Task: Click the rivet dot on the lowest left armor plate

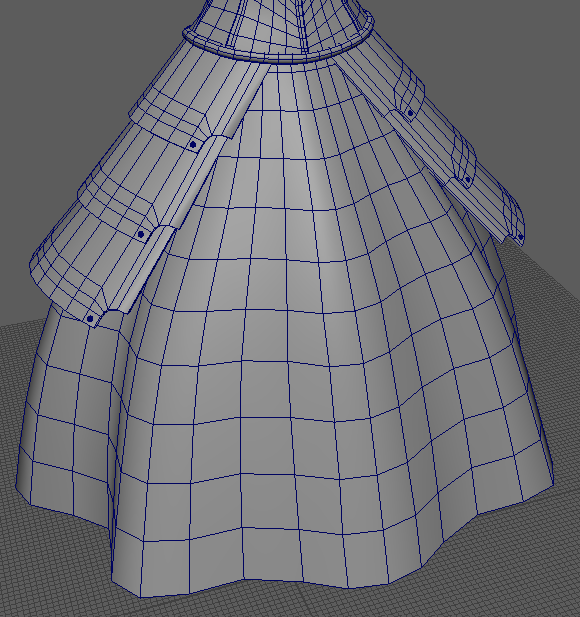Action: (x=90, y=319)
